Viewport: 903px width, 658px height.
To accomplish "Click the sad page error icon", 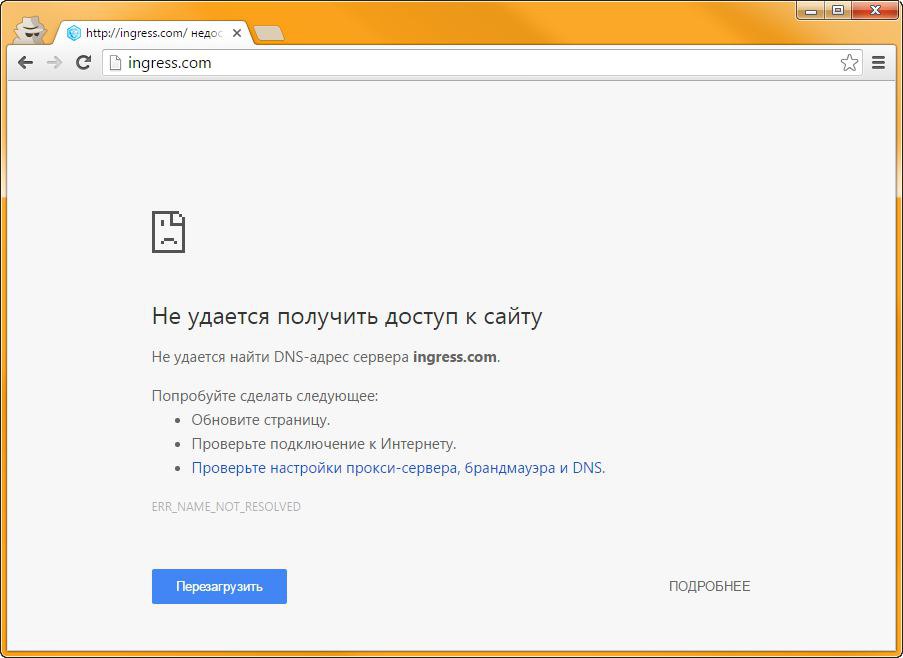I will click(x=168, y=232).
